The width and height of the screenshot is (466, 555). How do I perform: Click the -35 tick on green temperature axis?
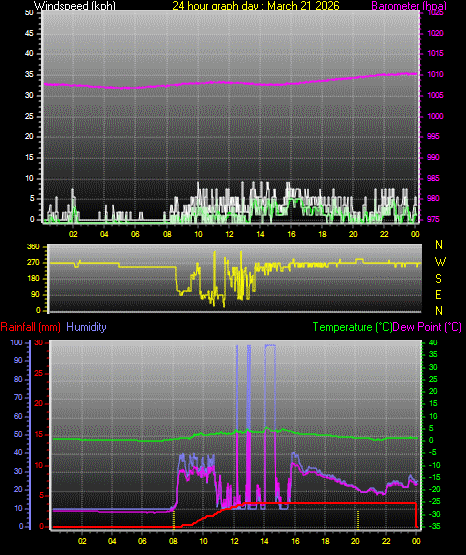coord(435,526)
